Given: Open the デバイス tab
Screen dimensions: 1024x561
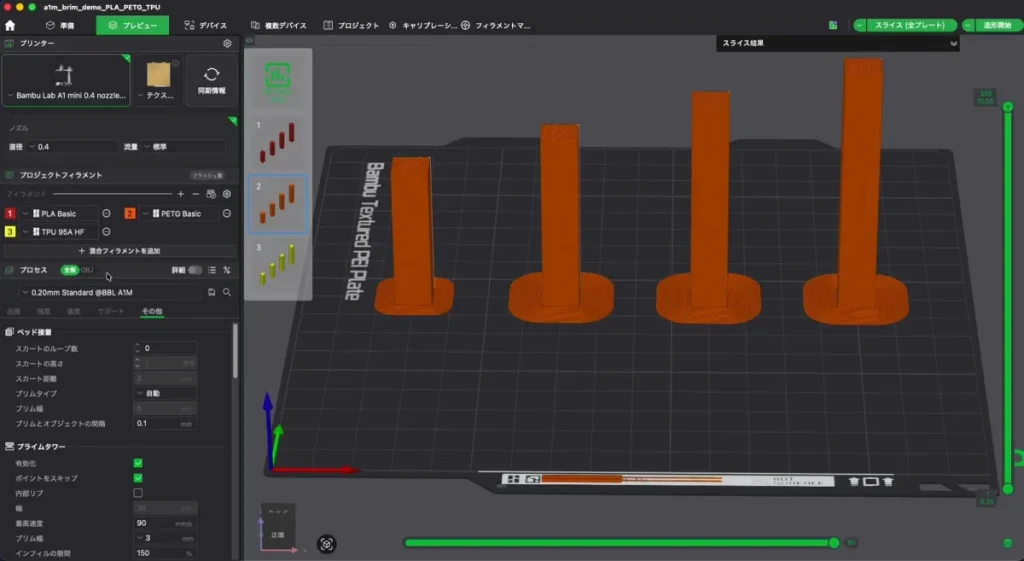Looking at the screenshot, I should [206, 25].
